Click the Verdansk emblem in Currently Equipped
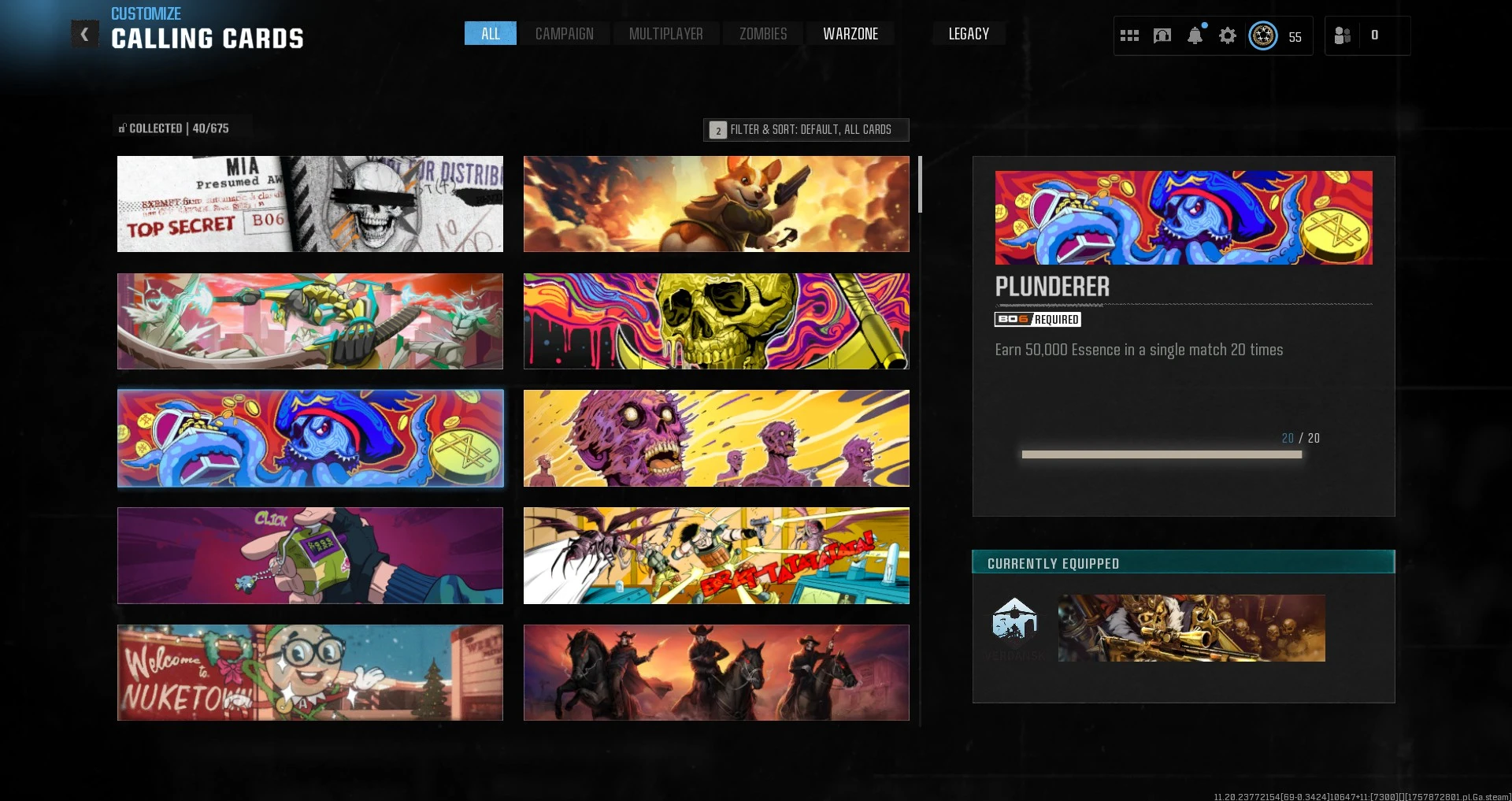This screenshot has height=801, width=1512. 1015,624
